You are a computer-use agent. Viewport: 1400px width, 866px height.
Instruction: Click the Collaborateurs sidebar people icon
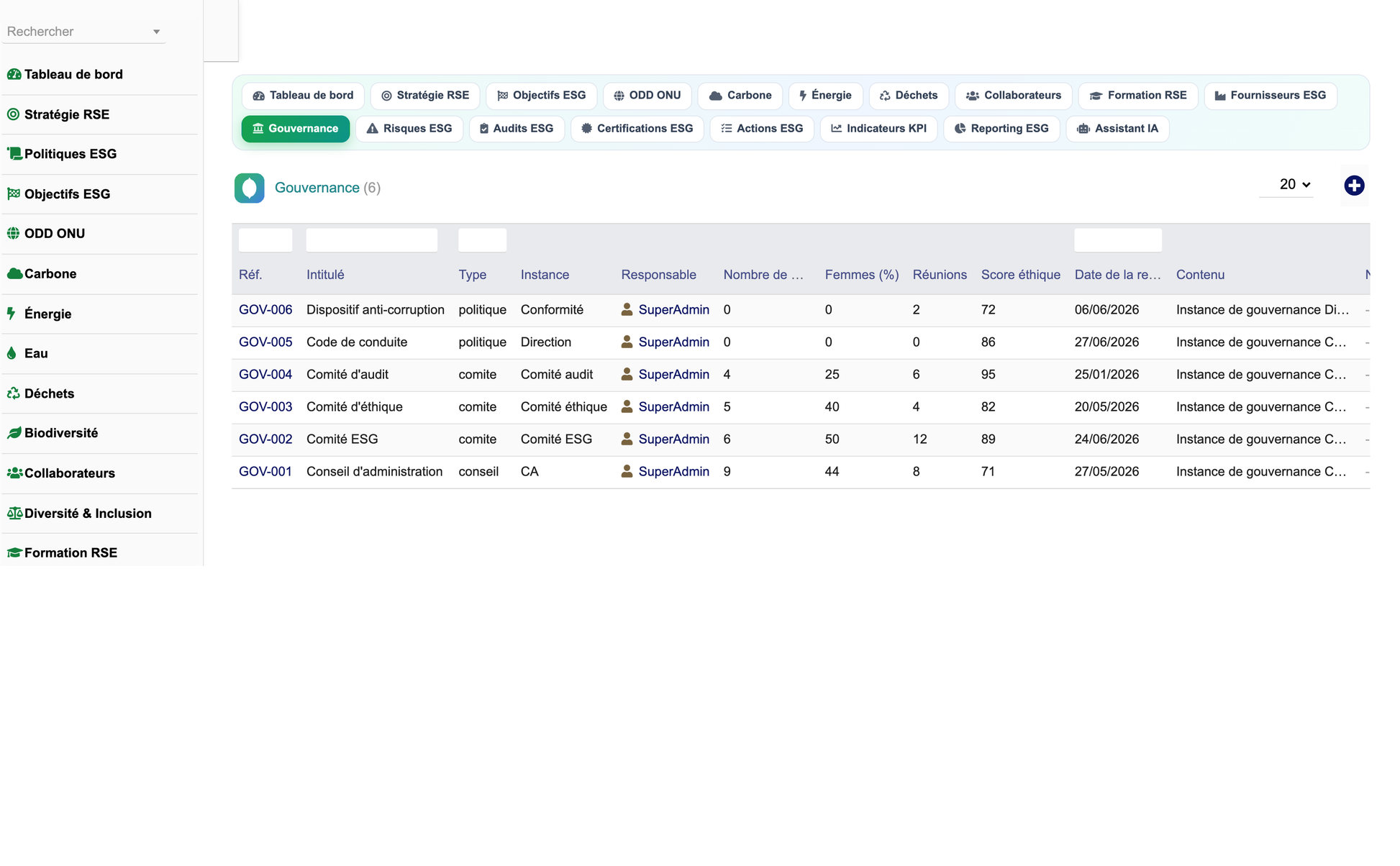tap(14, 473)
